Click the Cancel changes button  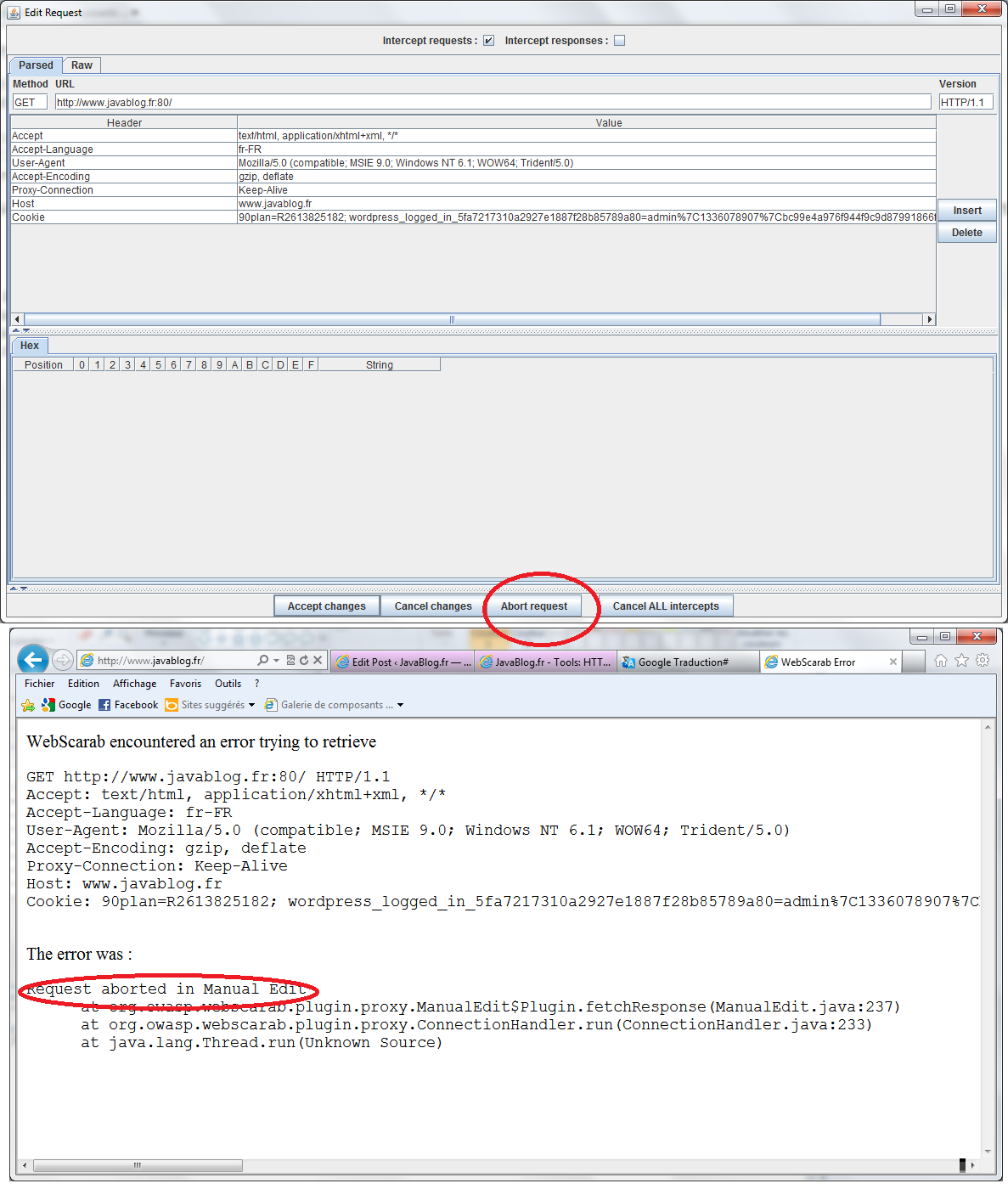coord(433,606)
